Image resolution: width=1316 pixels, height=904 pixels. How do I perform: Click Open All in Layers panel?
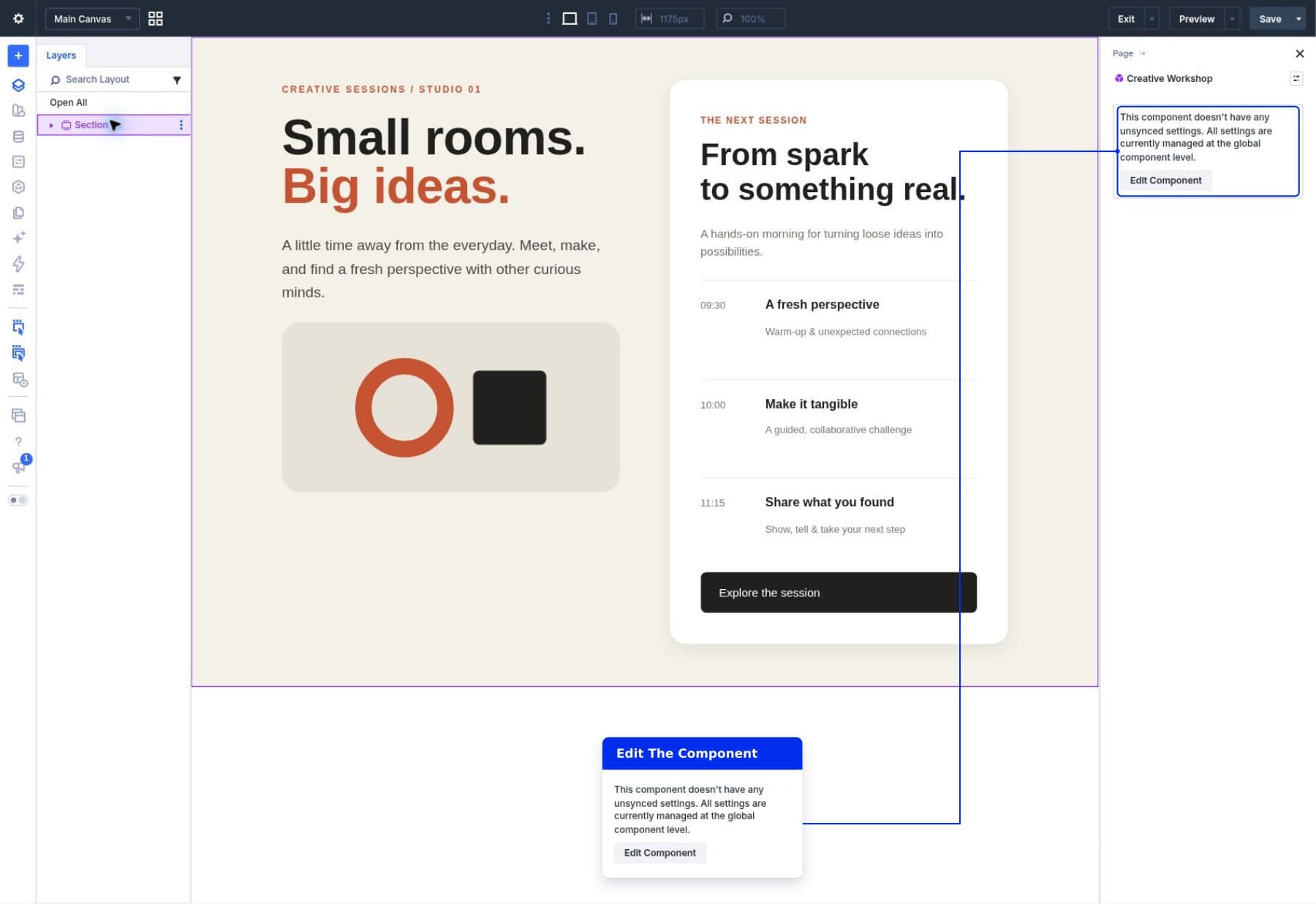(68, 102)
